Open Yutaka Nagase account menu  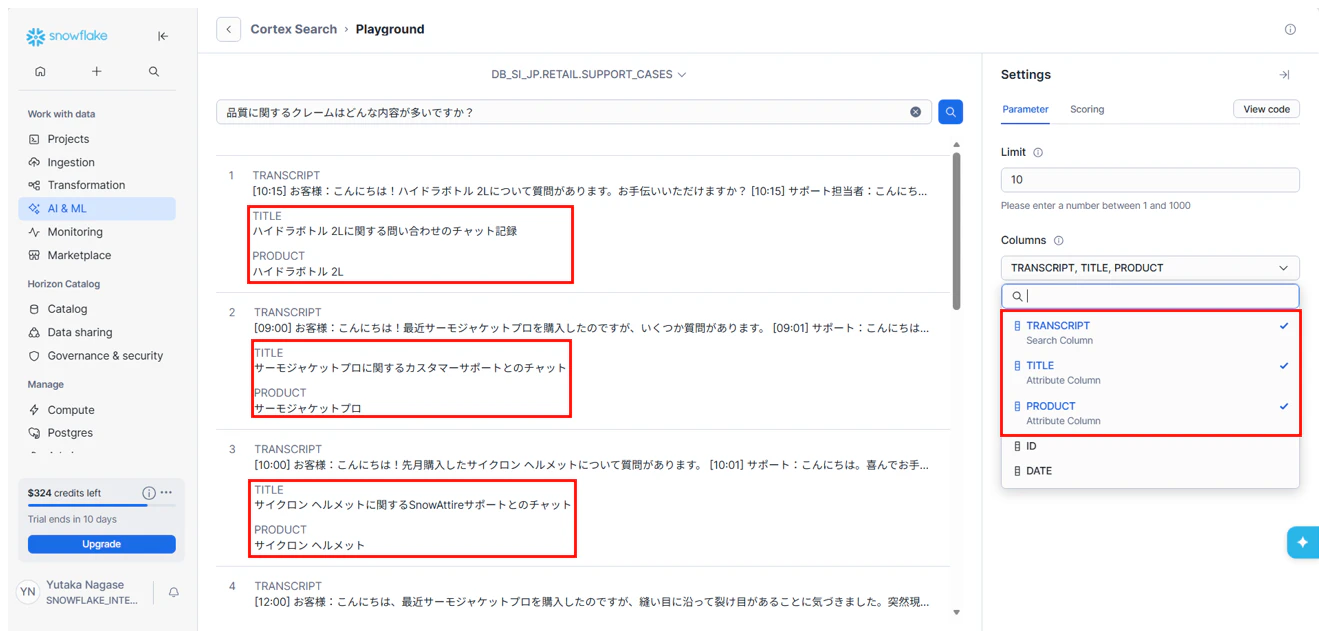(80, 592)
